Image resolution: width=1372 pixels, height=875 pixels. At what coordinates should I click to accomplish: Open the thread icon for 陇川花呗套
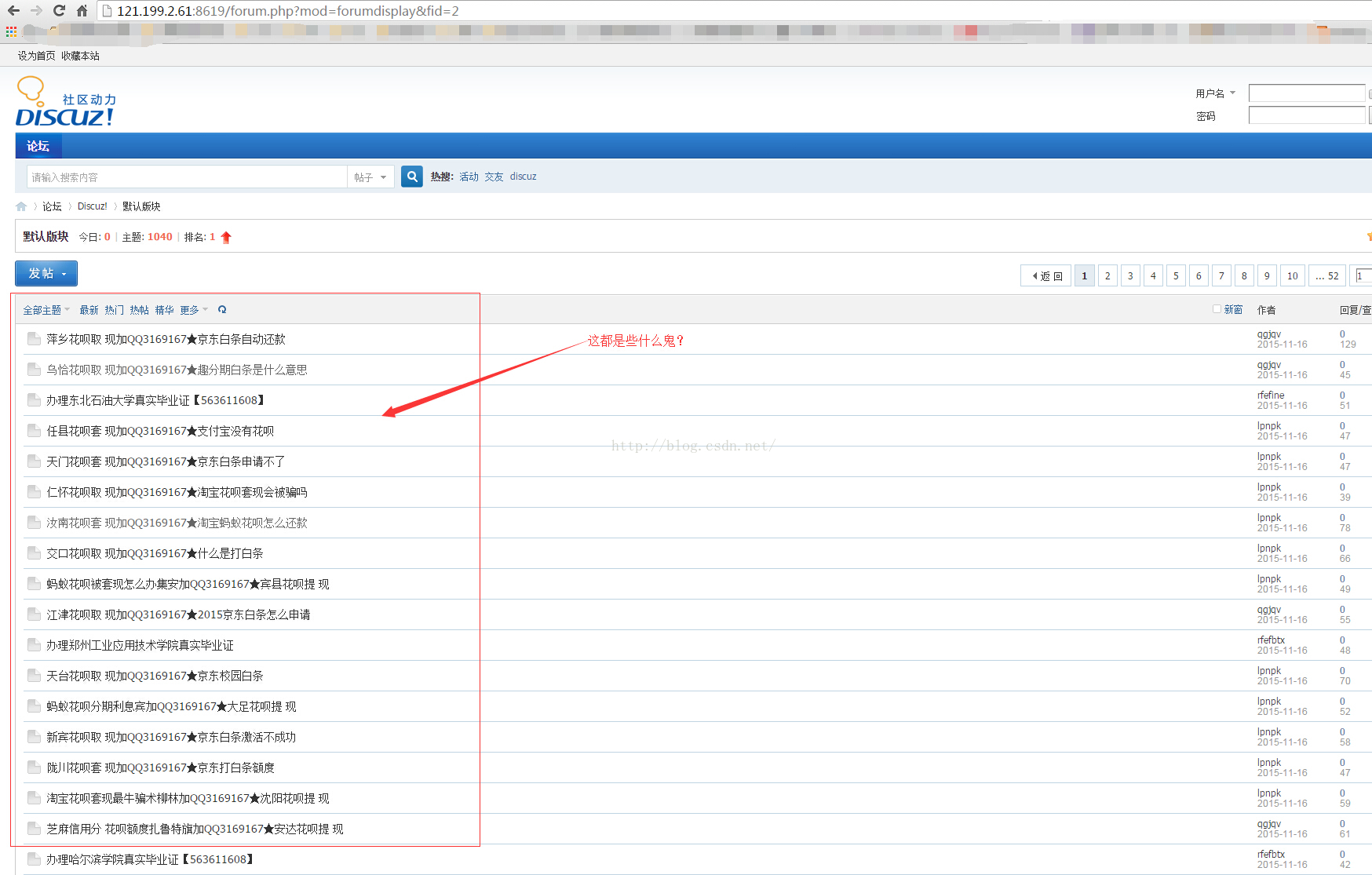point(34,767)
